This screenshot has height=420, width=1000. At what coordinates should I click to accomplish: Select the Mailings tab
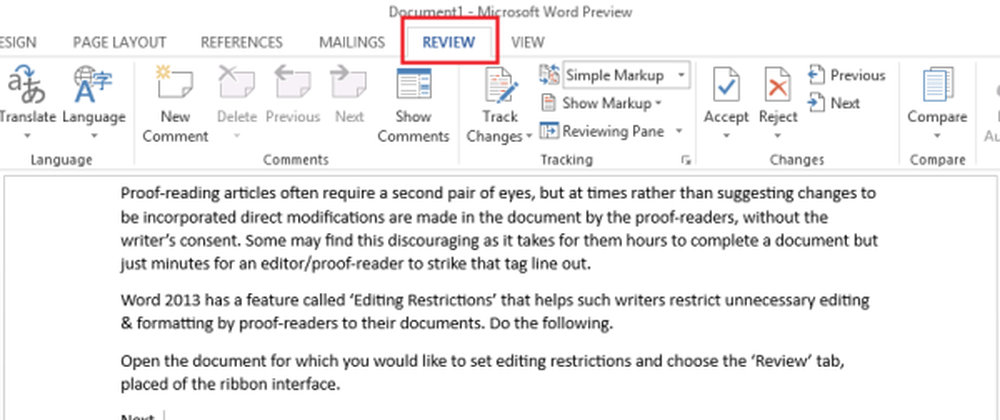point(351,42)
